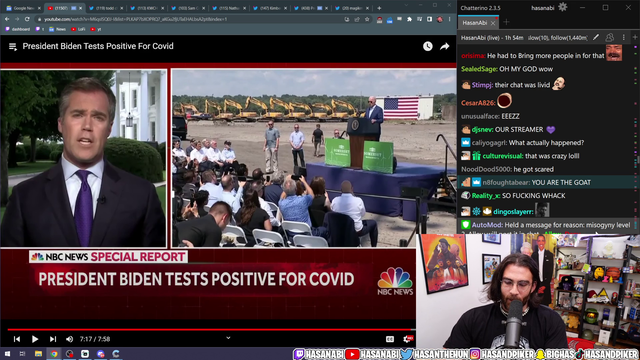Bookmark this page with the star icon

(x=367, y=19)
